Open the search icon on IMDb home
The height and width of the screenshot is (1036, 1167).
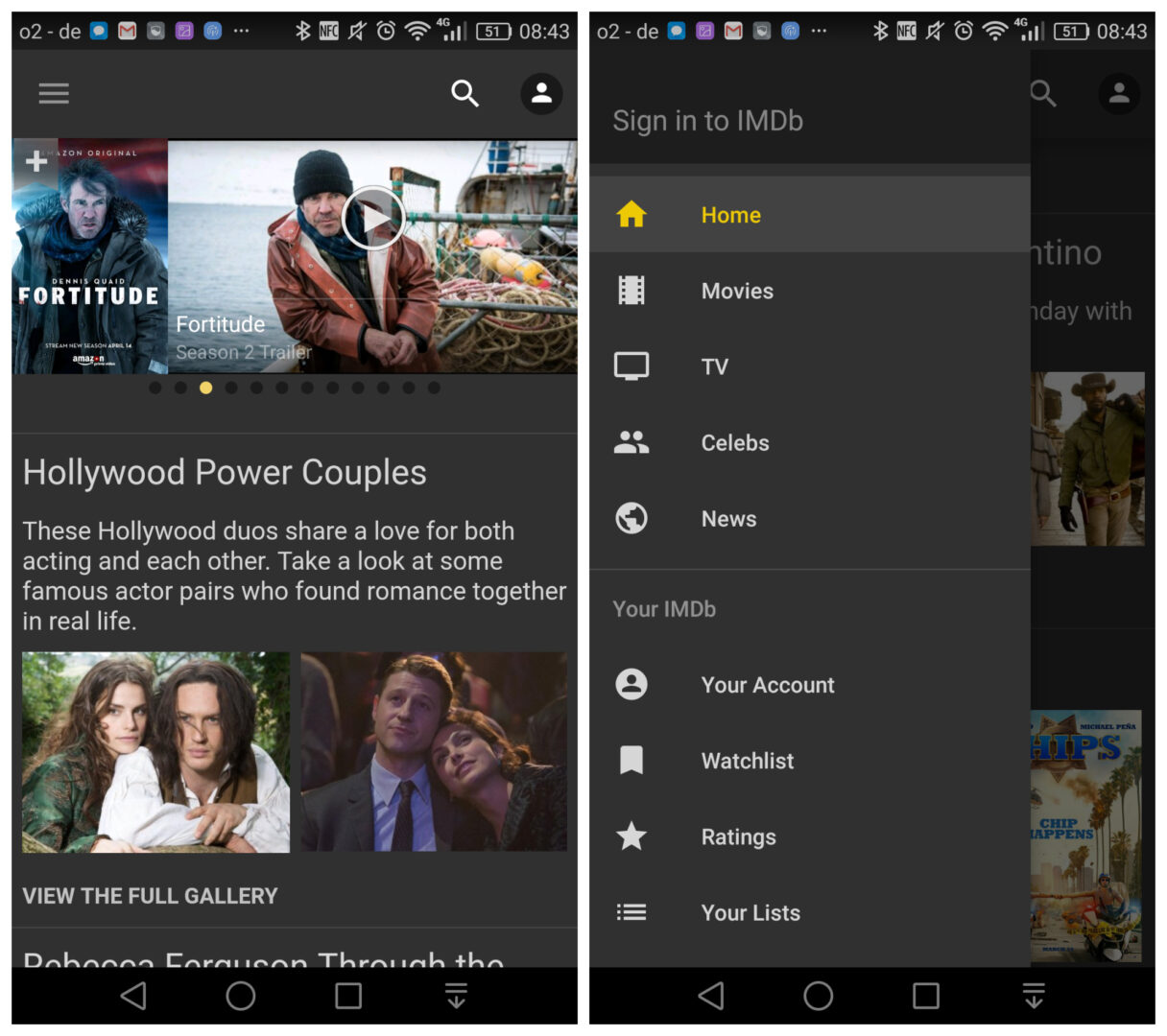(464, 94)
